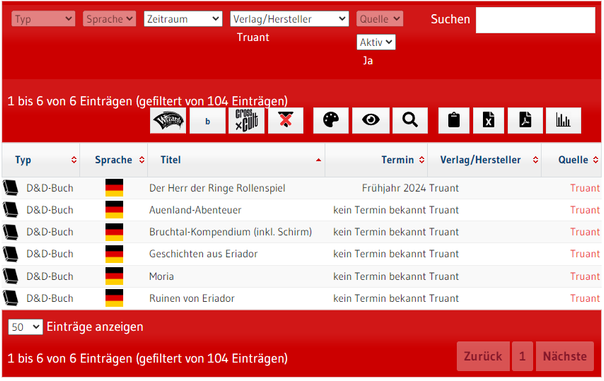Screen dimensions: 604x381
Task: Click the book icon in Ruinen von Eriador row
Action: click(x=11, y=298)
